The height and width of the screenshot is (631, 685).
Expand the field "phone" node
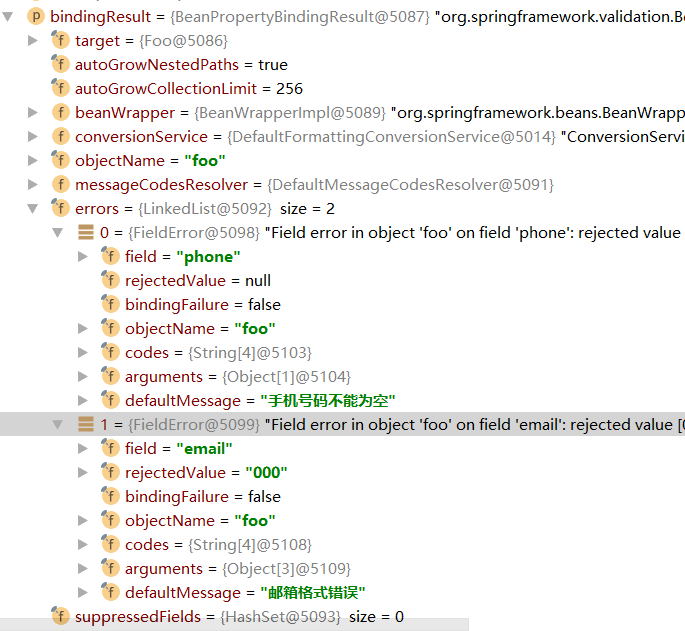point(83,257)
